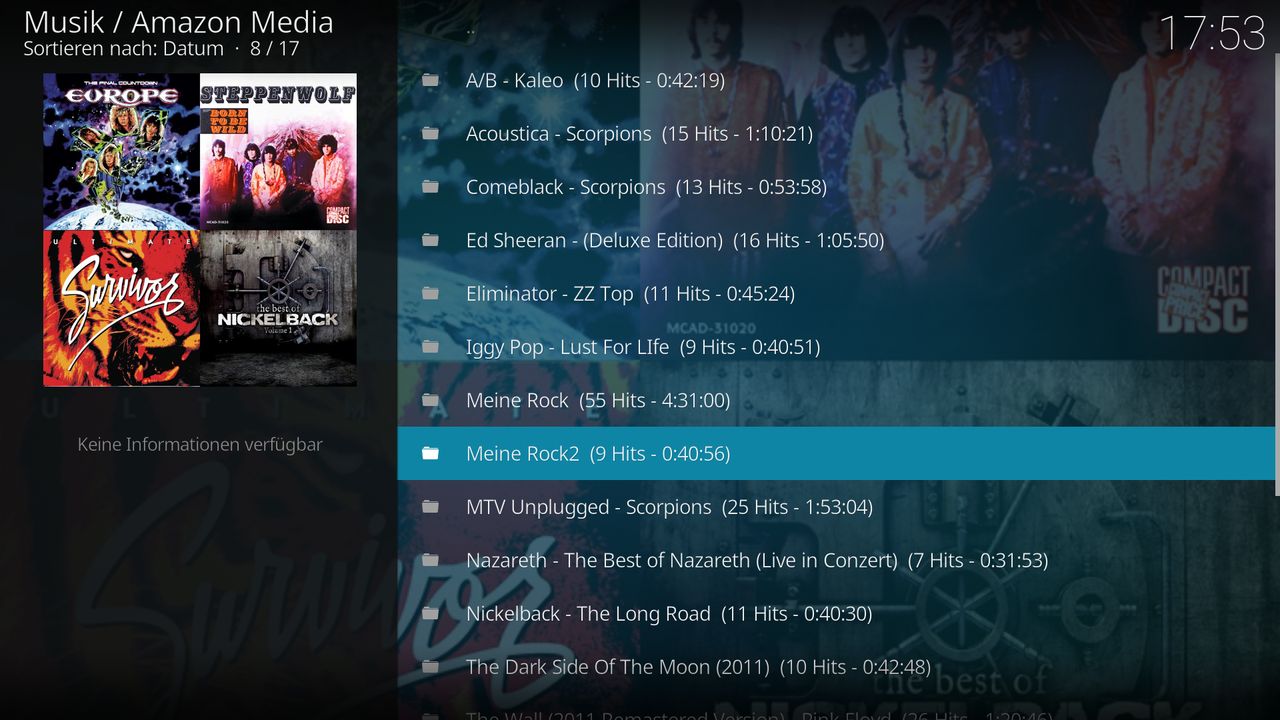This screenshot has width=1280, height=720.
Task: Select the folder icon for Comeblack - Scorpions
Action: 430,187
